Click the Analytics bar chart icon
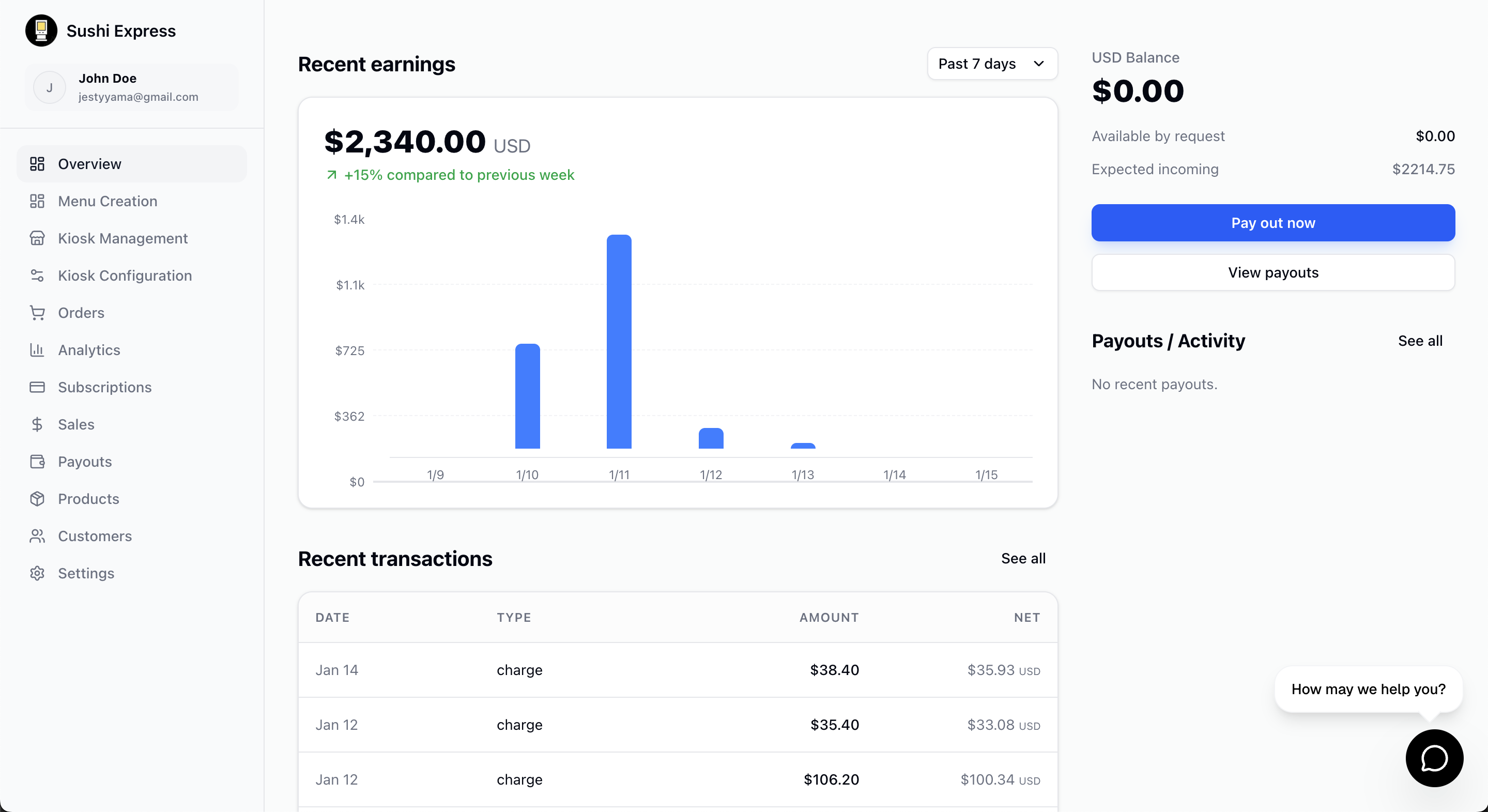The width and height of the screenshot is (1488, 812). tap(37, 350)
